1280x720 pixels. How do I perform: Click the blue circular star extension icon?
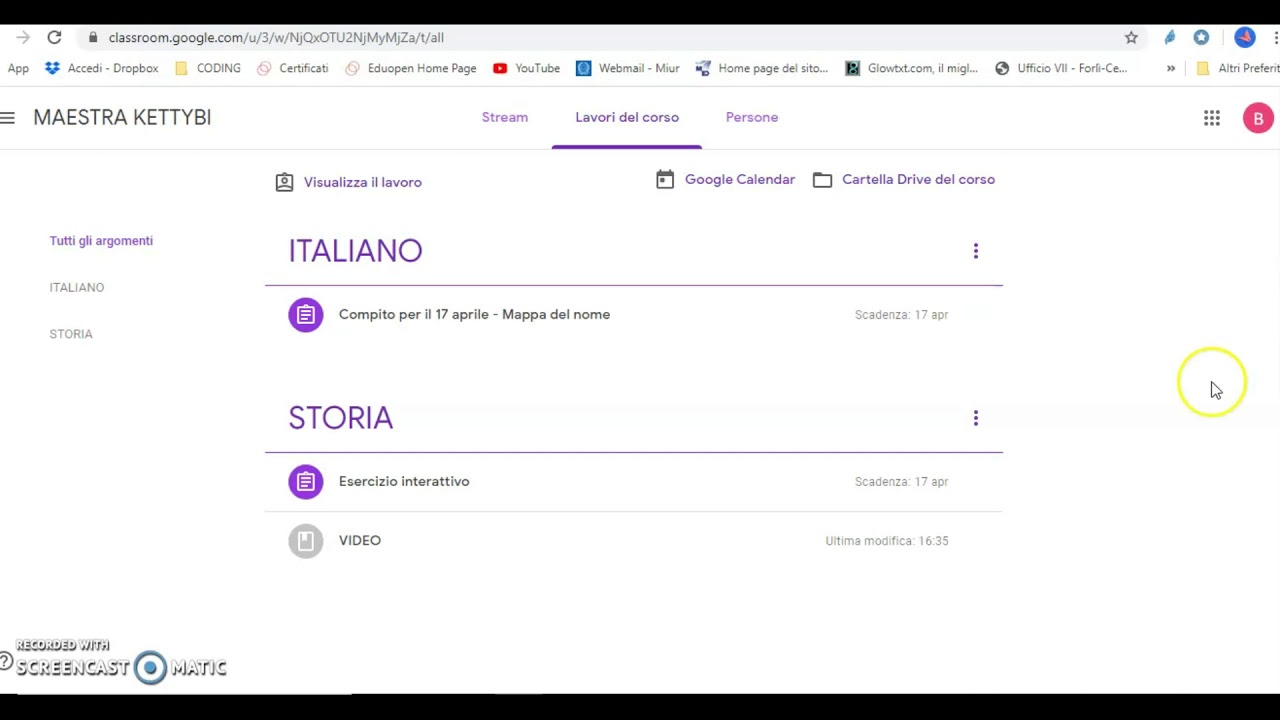[1201, 37]
